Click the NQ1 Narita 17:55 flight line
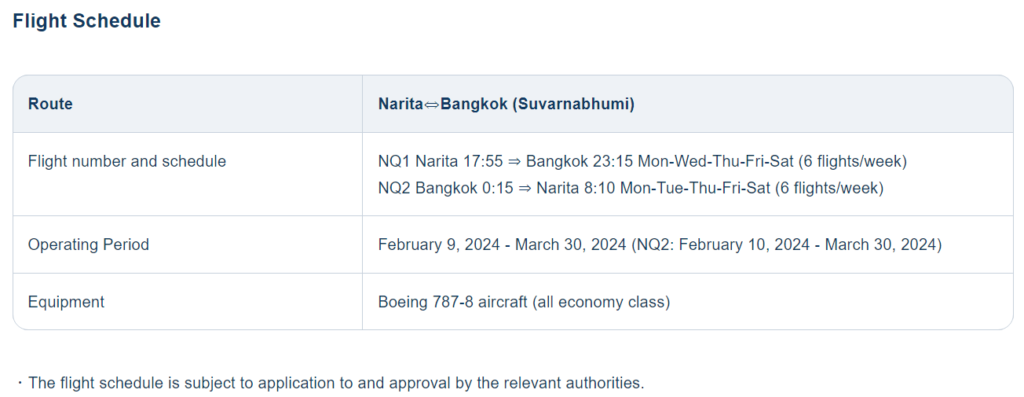 [x=643, y=161]
